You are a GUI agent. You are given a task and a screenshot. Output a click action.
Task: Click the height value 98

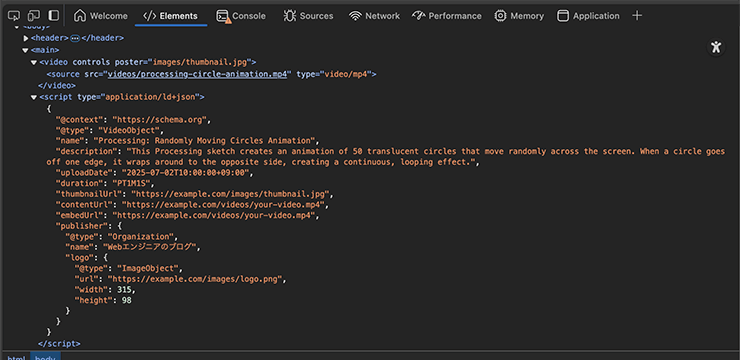pyautogui.click(x=126, y=301)
